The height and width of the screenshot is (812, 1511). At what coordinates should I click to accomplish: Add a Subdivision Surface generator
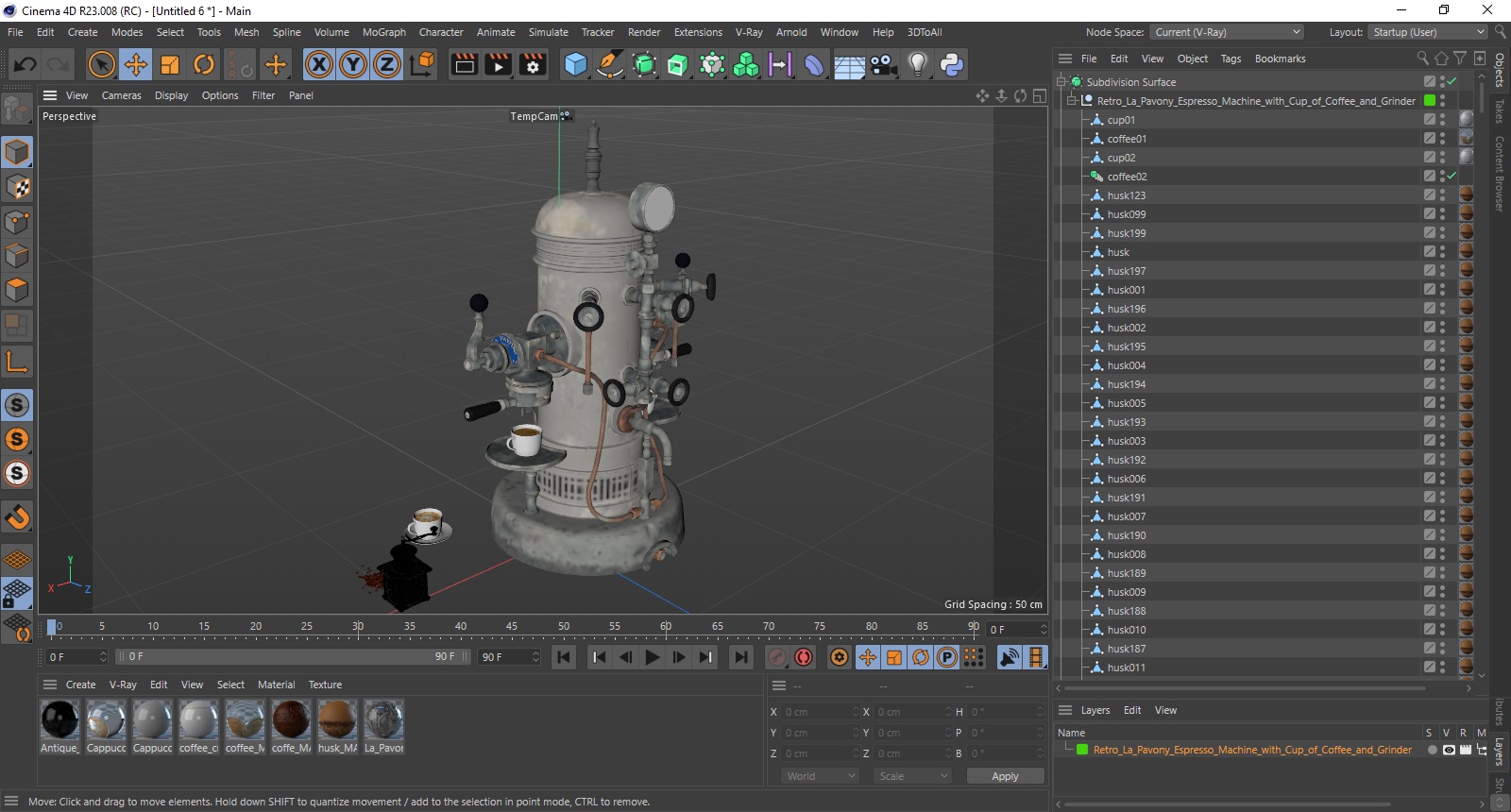(x=644, y=64)
